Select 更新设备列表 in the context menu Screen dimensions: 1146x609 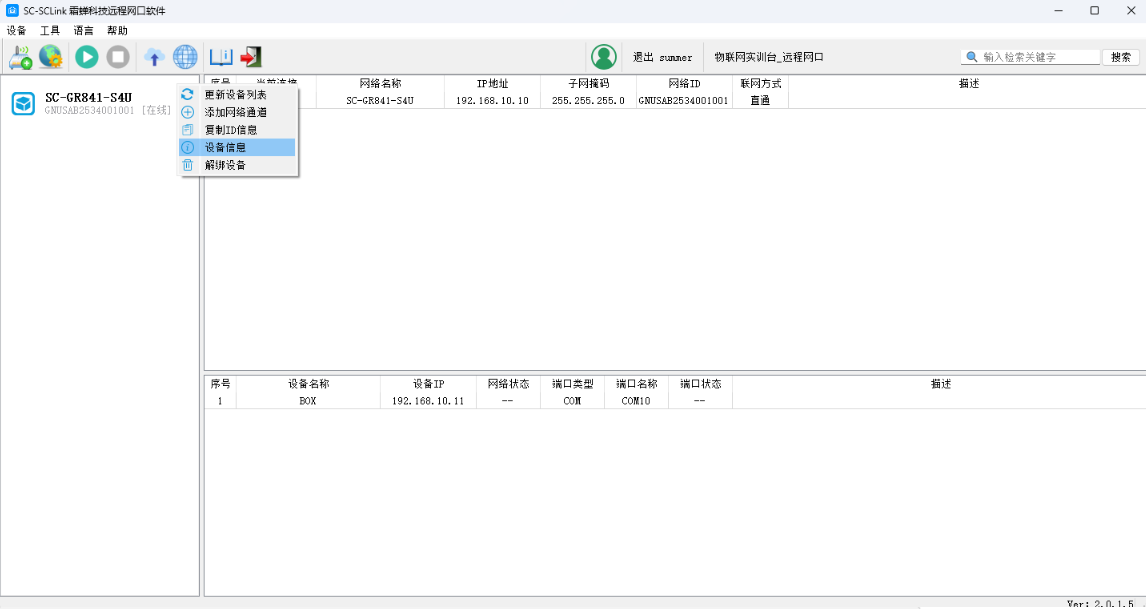click(235, 94)
